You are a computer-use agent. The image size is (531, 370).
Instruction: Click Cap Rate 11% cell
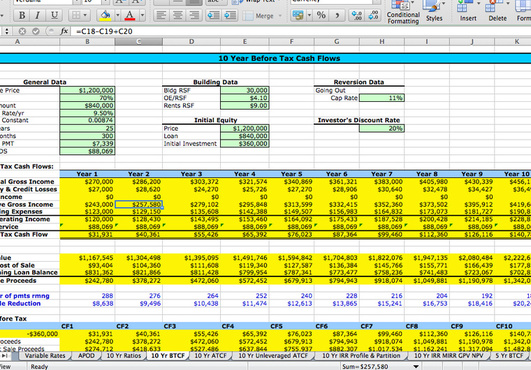(382, 98)
